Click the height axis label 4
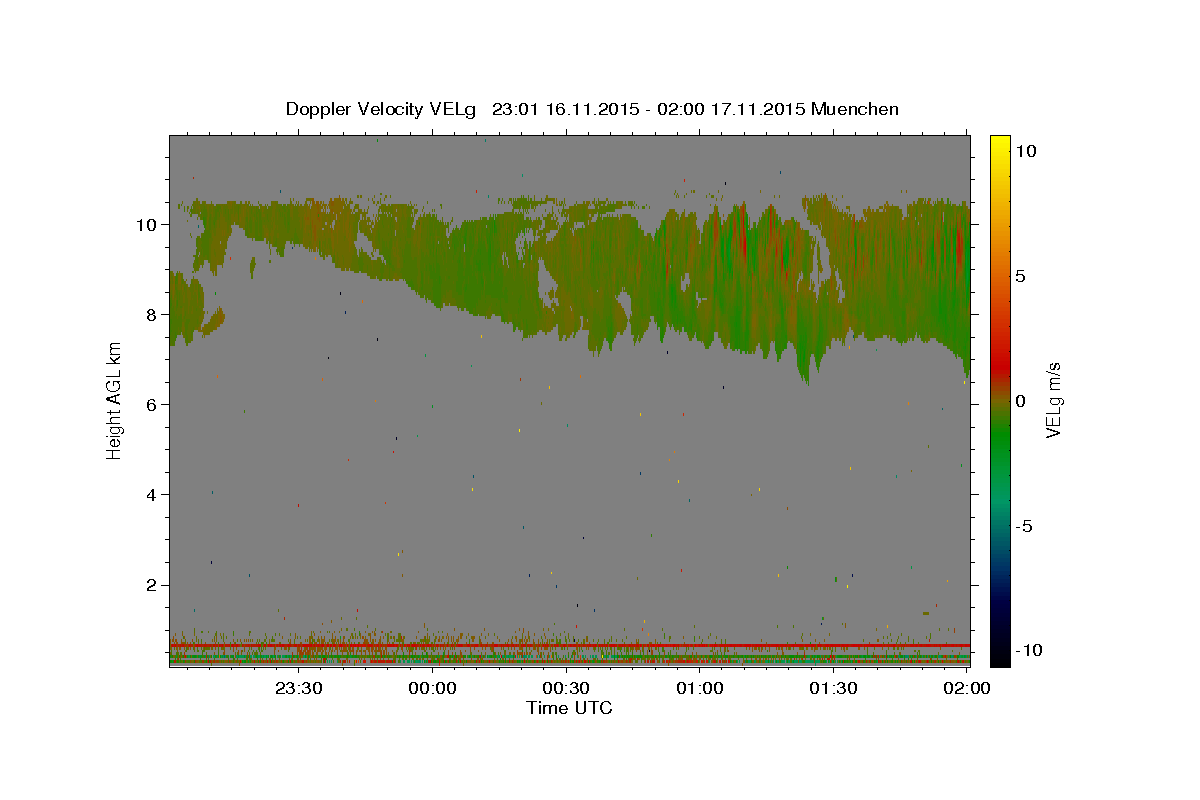1200x800 pixels. (153, 495)
